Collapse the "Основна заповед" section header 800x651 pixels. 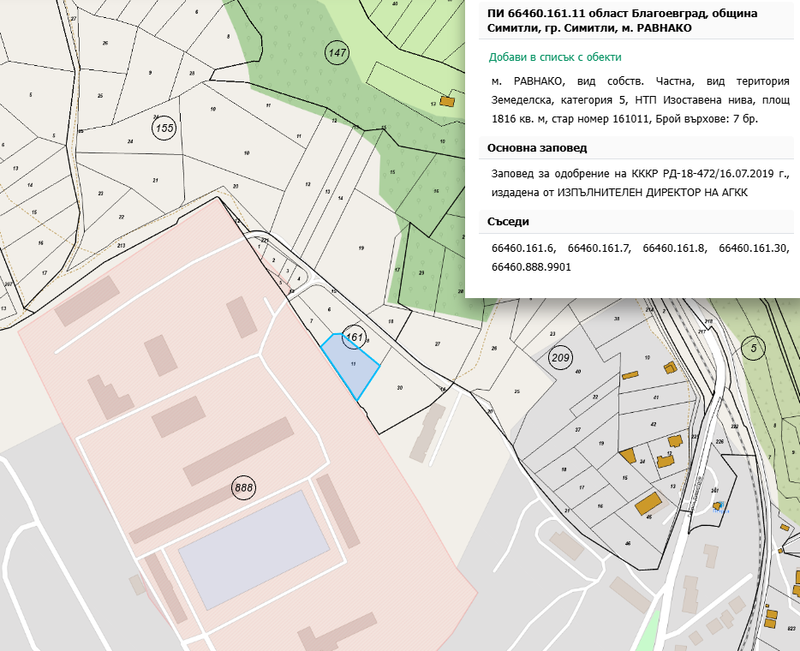(526, 148)
